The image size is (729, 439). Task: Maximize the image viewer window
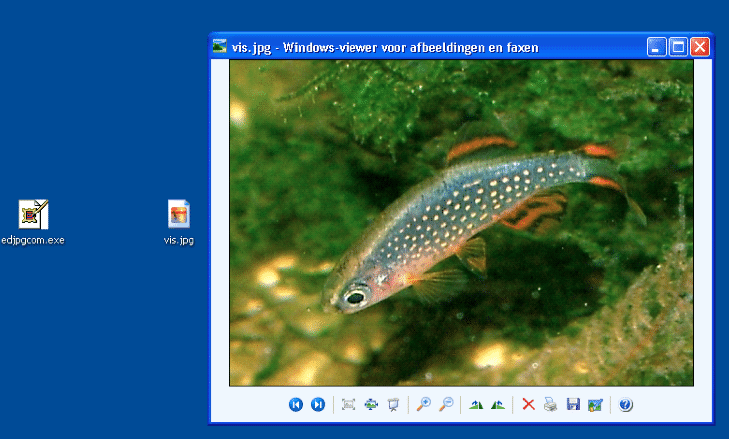coord(678,47)
